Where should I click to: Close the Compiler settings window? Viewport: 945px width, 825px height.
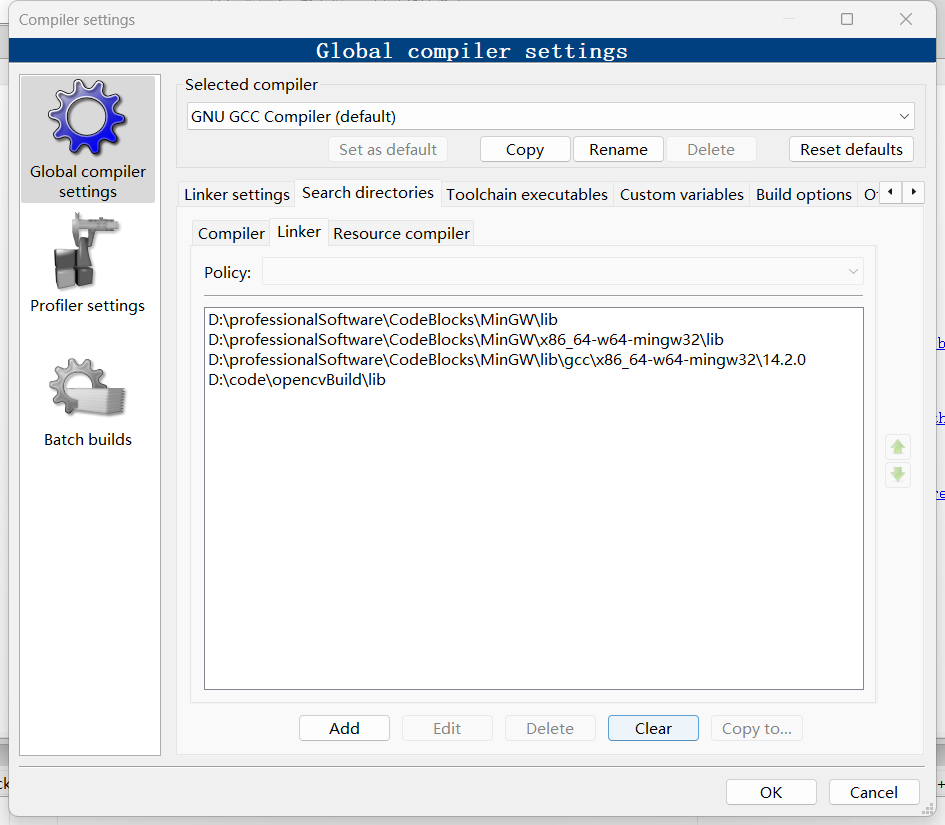[x=906, y=19]
